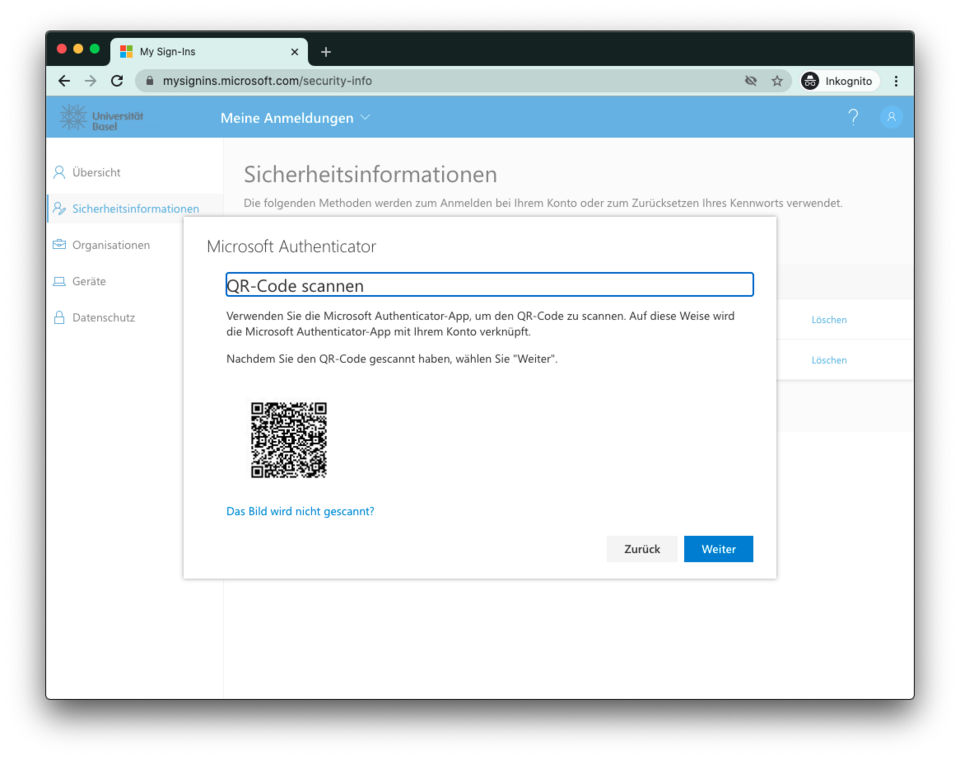This screenshot has width=960, height=760.
Task: Click the tracking protection eye icon
Action: [751, 81]
